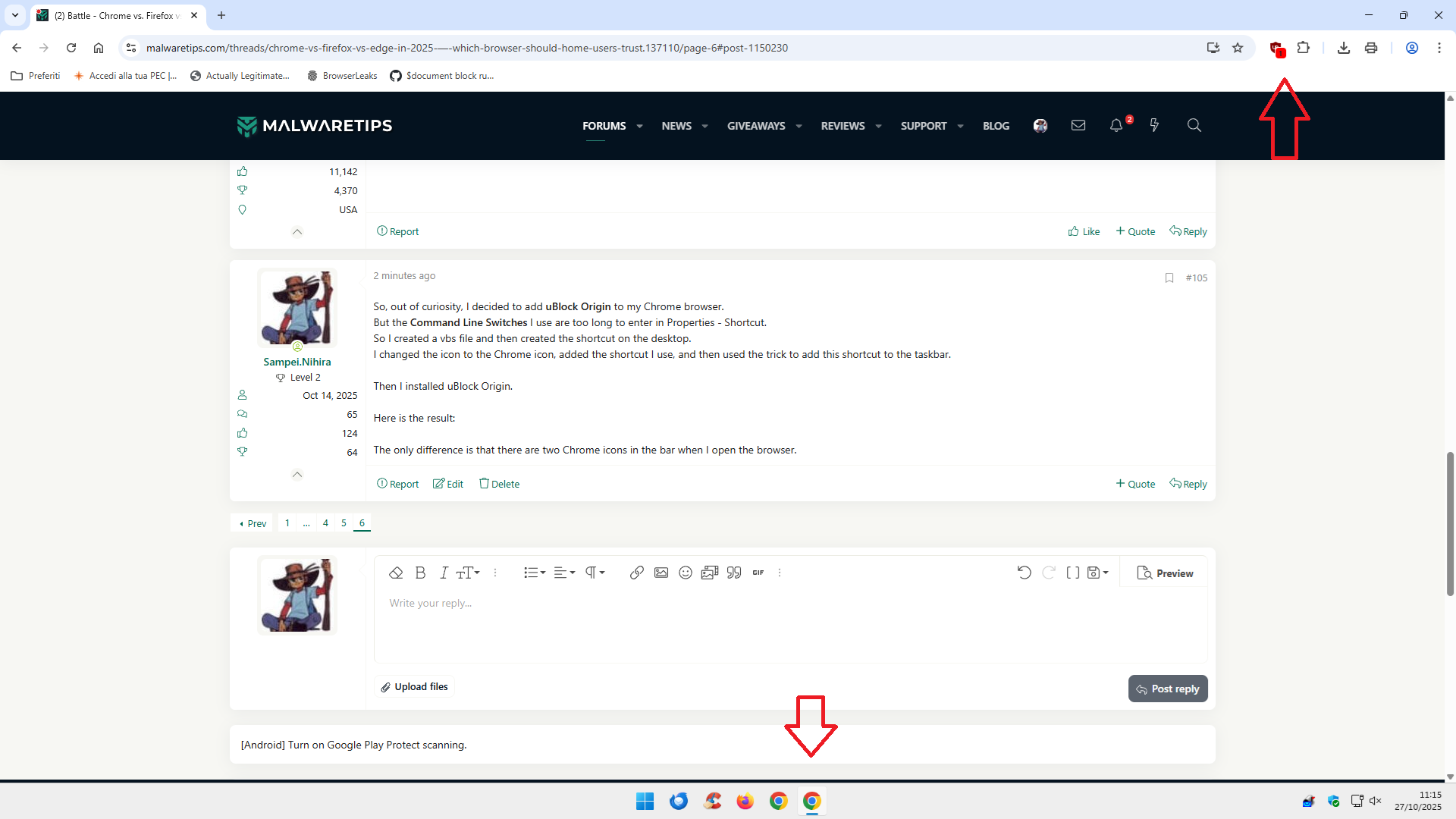1456x819 pixels.
Task: Undo the last edit in the editor
Action: [1025, 573]
